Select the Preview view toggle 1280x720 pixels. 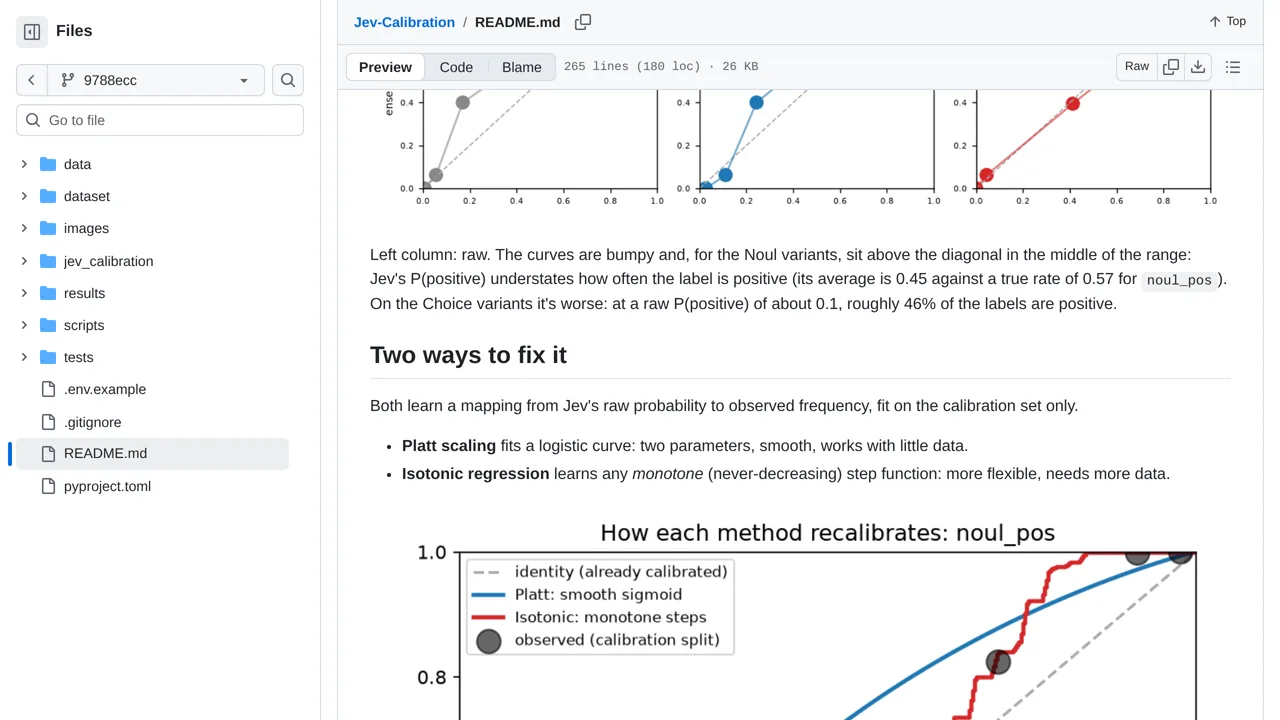click(x=385, y=67)
